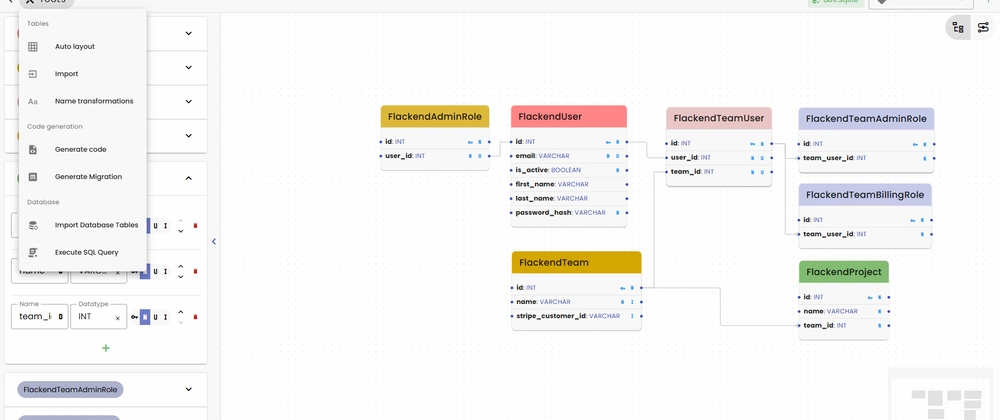Move name field up

pyautogui.click(x=180, y=266)
